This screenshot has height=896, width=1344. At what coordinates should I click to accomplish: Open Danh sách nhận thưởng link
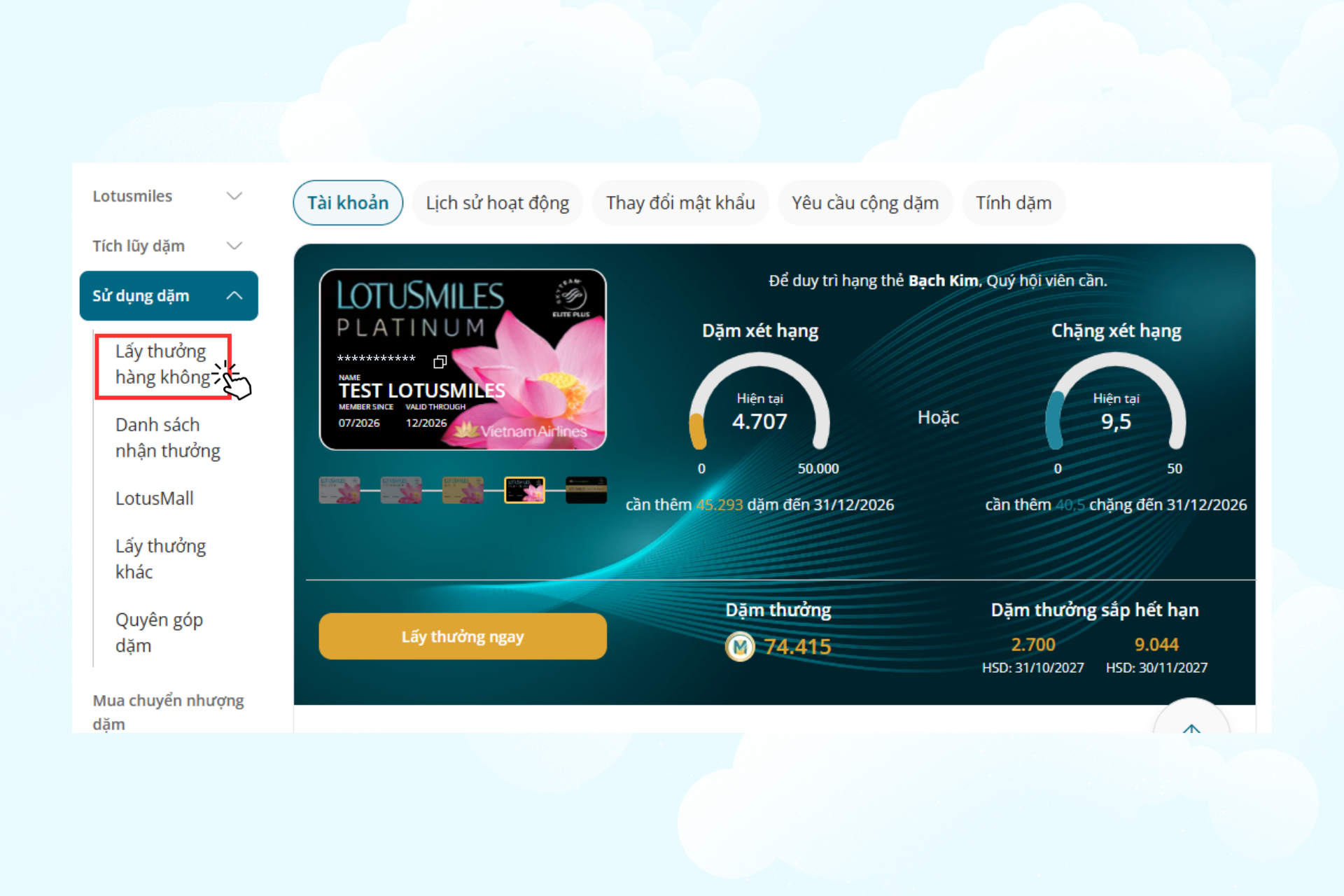(168, 437)
